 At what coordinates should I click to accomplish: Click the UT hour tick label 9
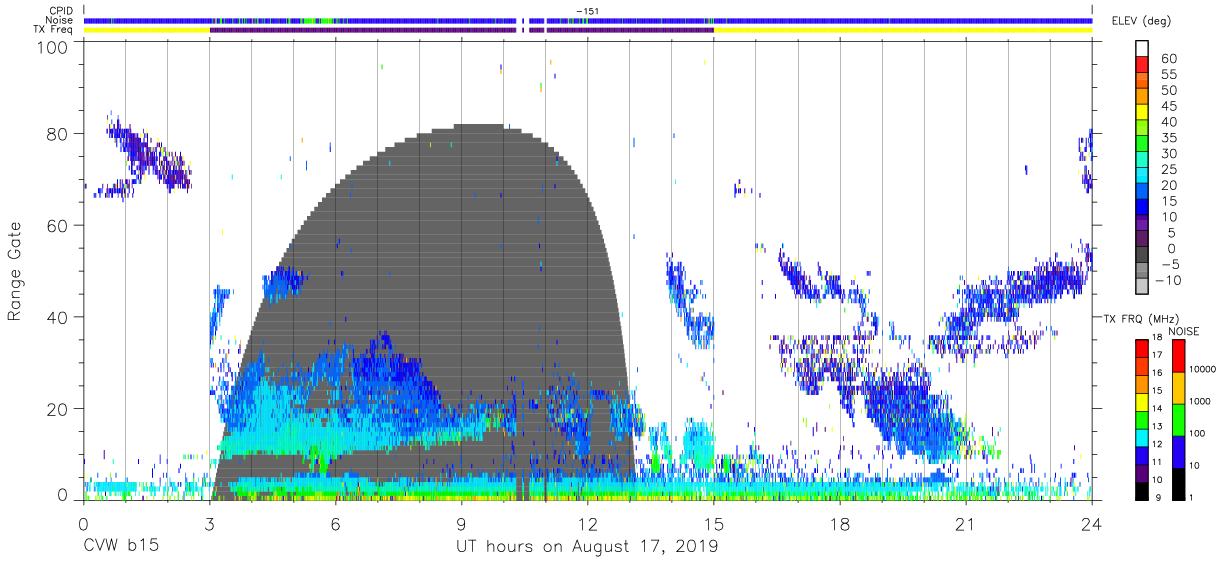point(461,525)
